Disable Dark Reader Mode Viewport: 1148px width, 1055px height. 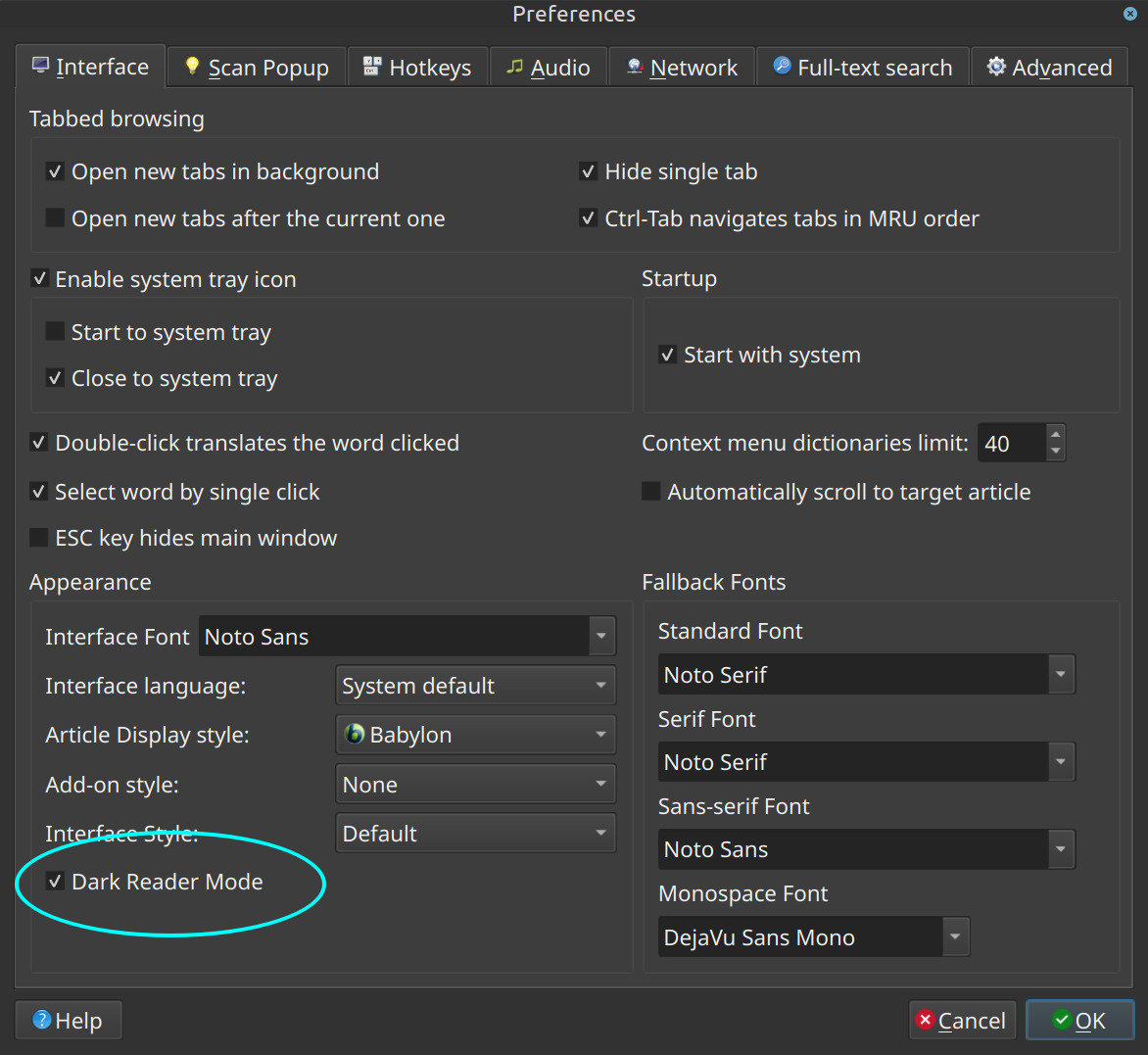56,882
